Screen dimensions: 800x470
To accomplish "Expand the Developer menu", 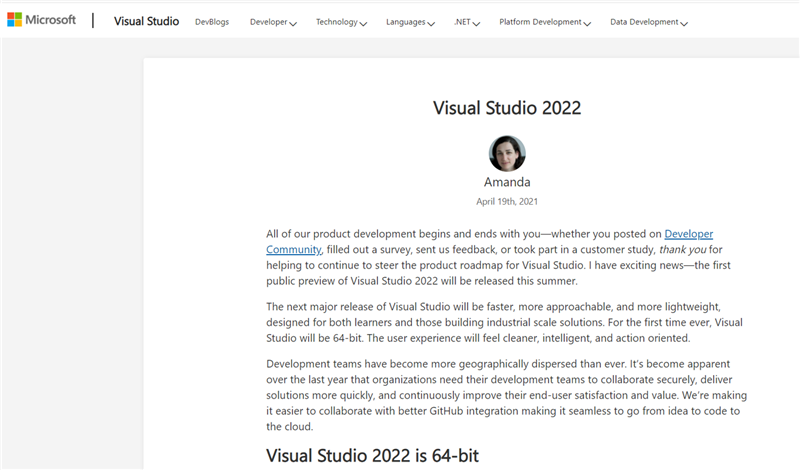I will 273,22.
